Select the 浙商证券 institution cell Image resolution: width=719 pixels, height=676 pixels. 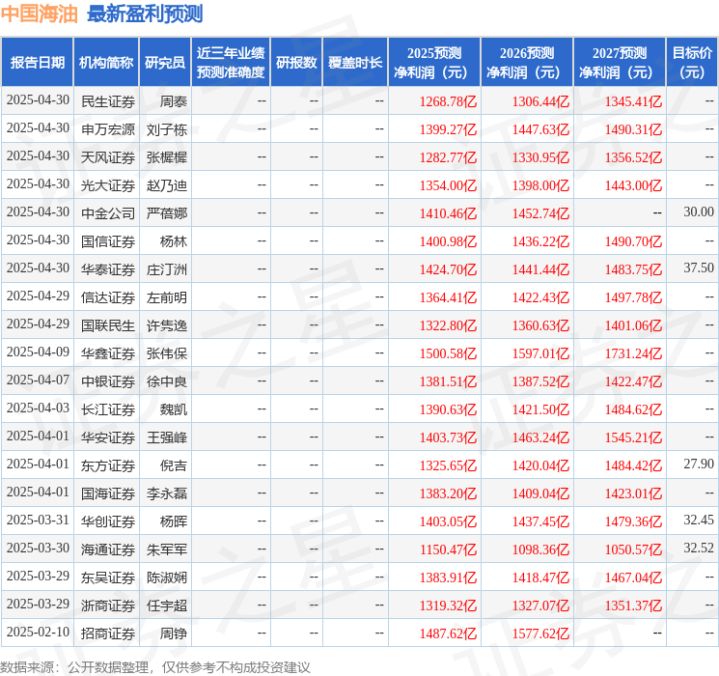pyautogui.click(x=108, y=605)
